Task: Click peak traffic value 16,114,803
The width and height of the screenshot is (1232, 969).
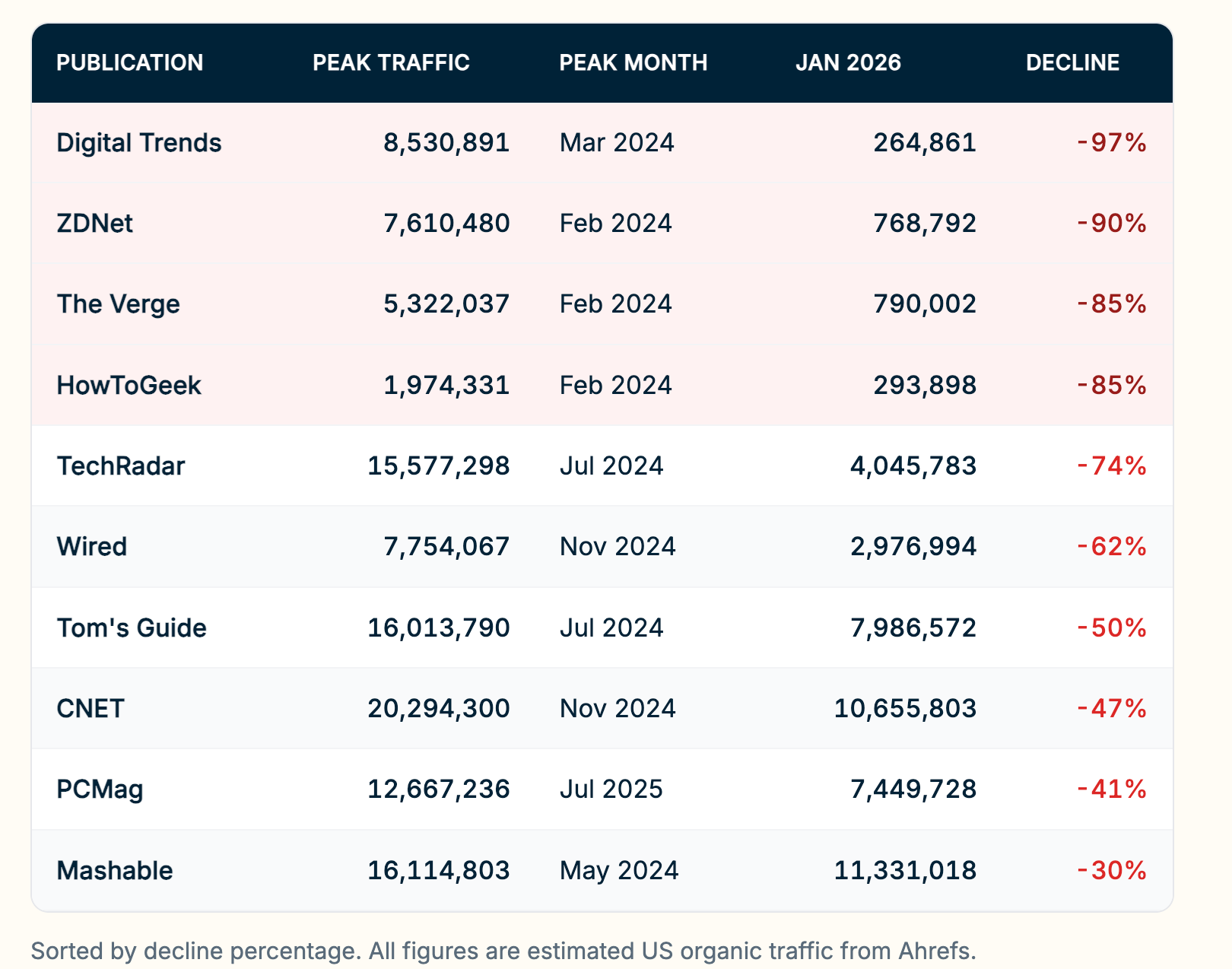Action: pyautogui.click(x=439, y=871)
